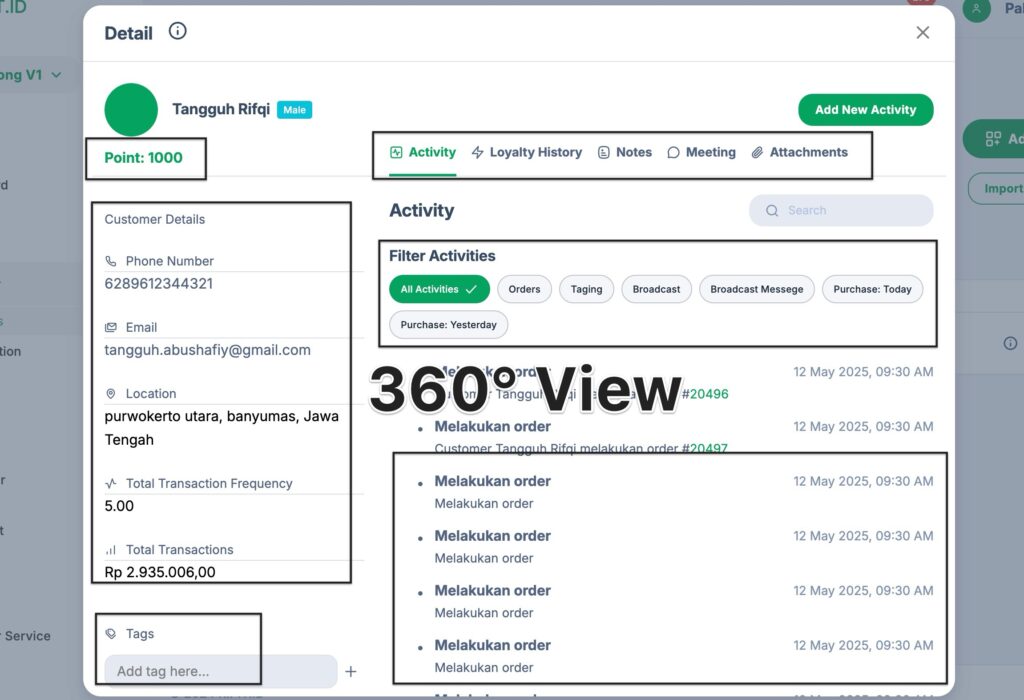The image size is (1024, 700).
Task: Click the search magnifier icon in Activity
Action: tap(772, 211)
